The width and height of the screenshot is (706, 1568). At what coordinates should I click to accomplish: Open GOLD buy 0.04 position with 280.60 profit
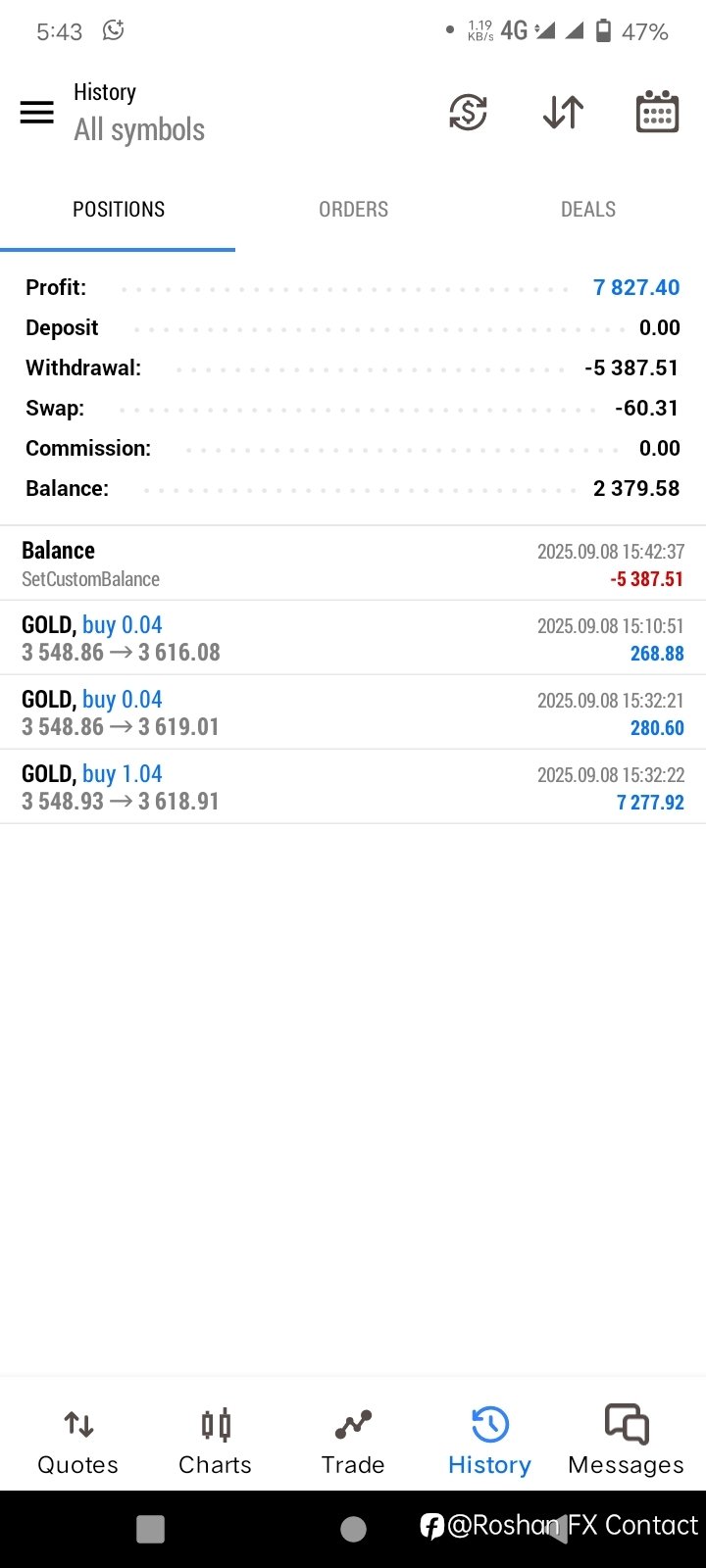point(353,712)
